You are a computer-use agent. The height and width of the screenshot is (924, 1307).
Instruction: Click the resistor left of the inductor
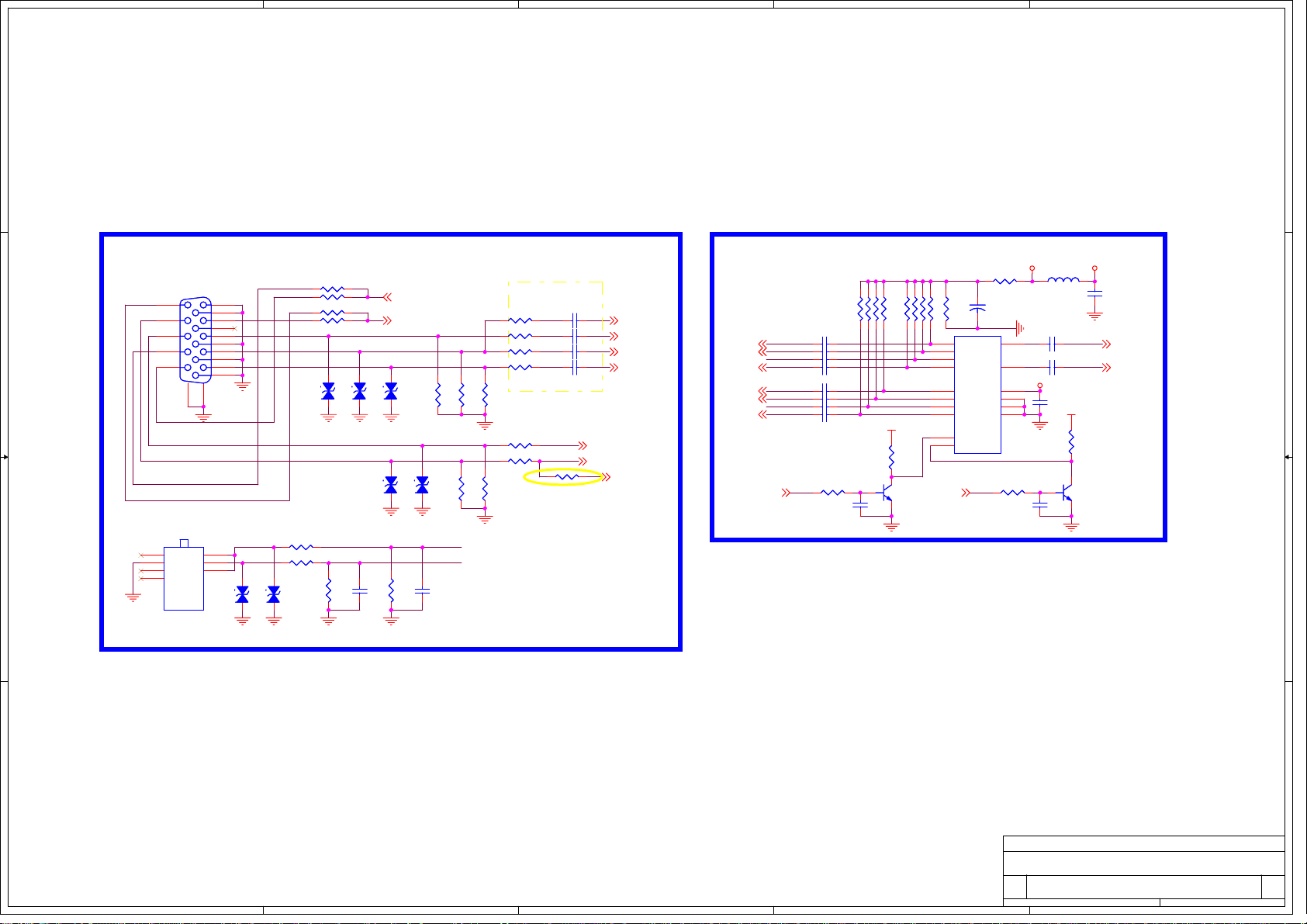coord(1004,282)
